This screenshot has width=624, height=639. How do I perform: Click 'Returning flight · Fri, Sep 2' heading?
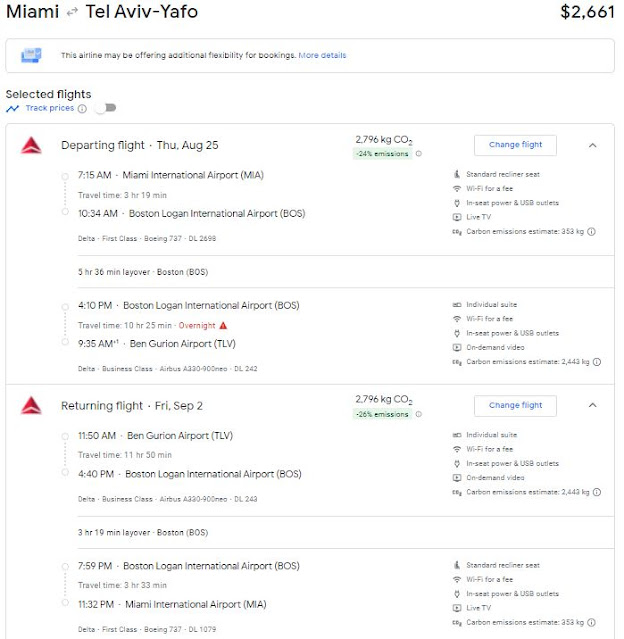click(132, 405)
